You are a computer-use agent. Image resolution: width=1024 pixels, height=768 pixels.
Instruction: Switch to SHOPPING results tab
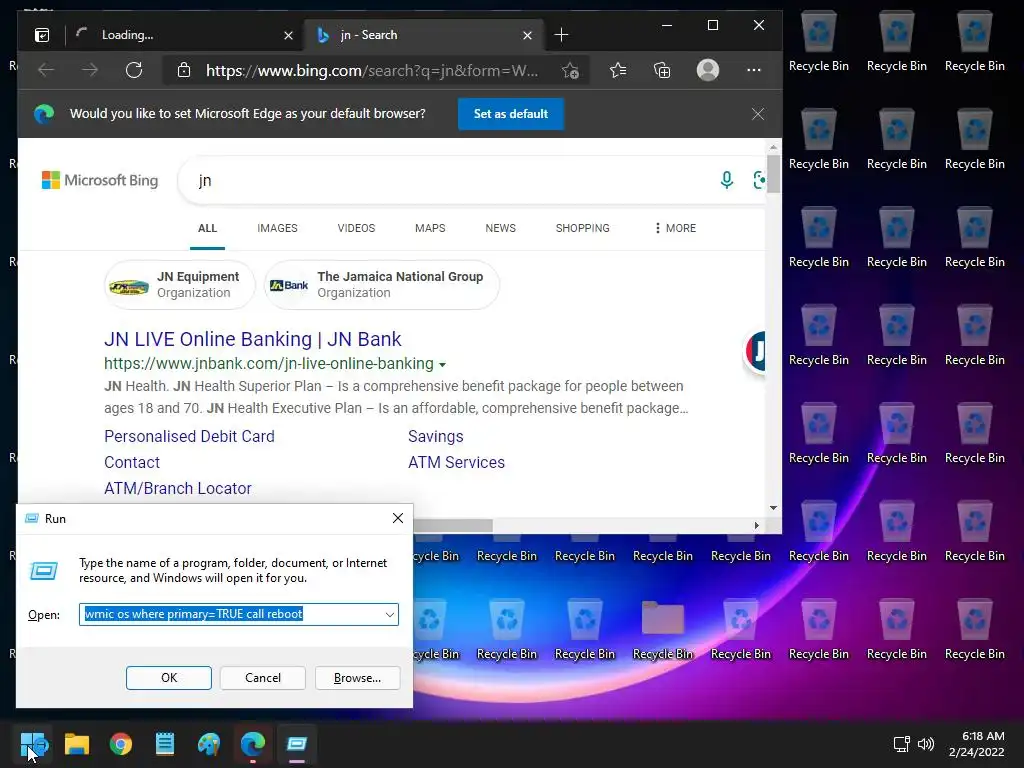click(583, 228)
